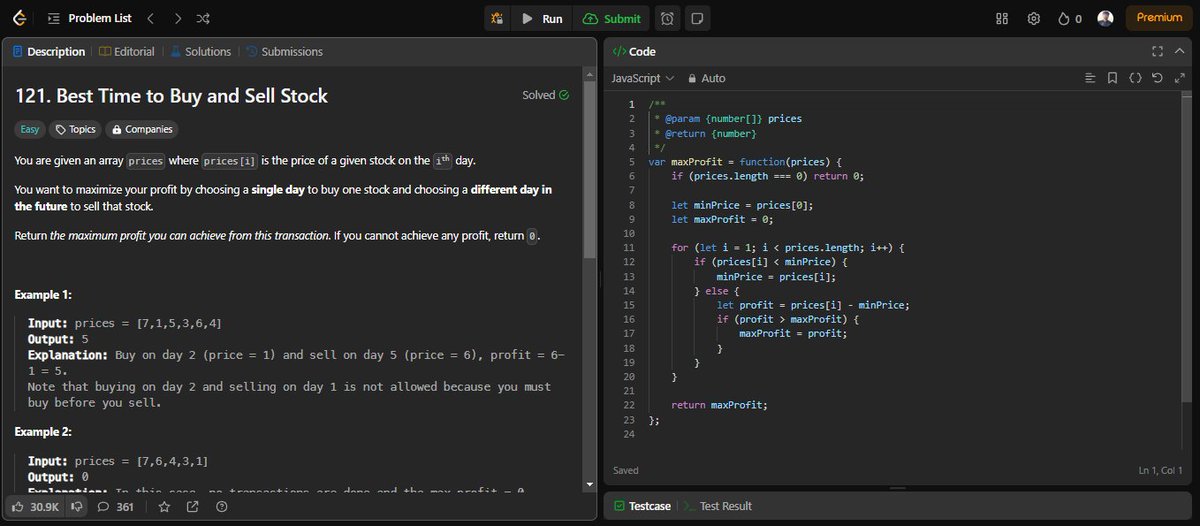Image resolution: width=1200 pixels, height=526 pixels.
Task: Switch to the Submissions tab
Action: pyautogui.click(x=284, y=51)
